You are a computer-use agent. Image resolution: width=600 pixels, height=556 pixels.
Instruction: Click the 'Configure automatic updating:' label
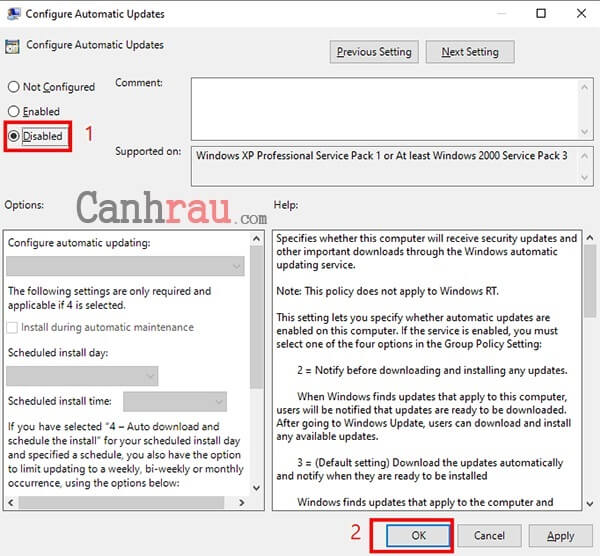79,243
